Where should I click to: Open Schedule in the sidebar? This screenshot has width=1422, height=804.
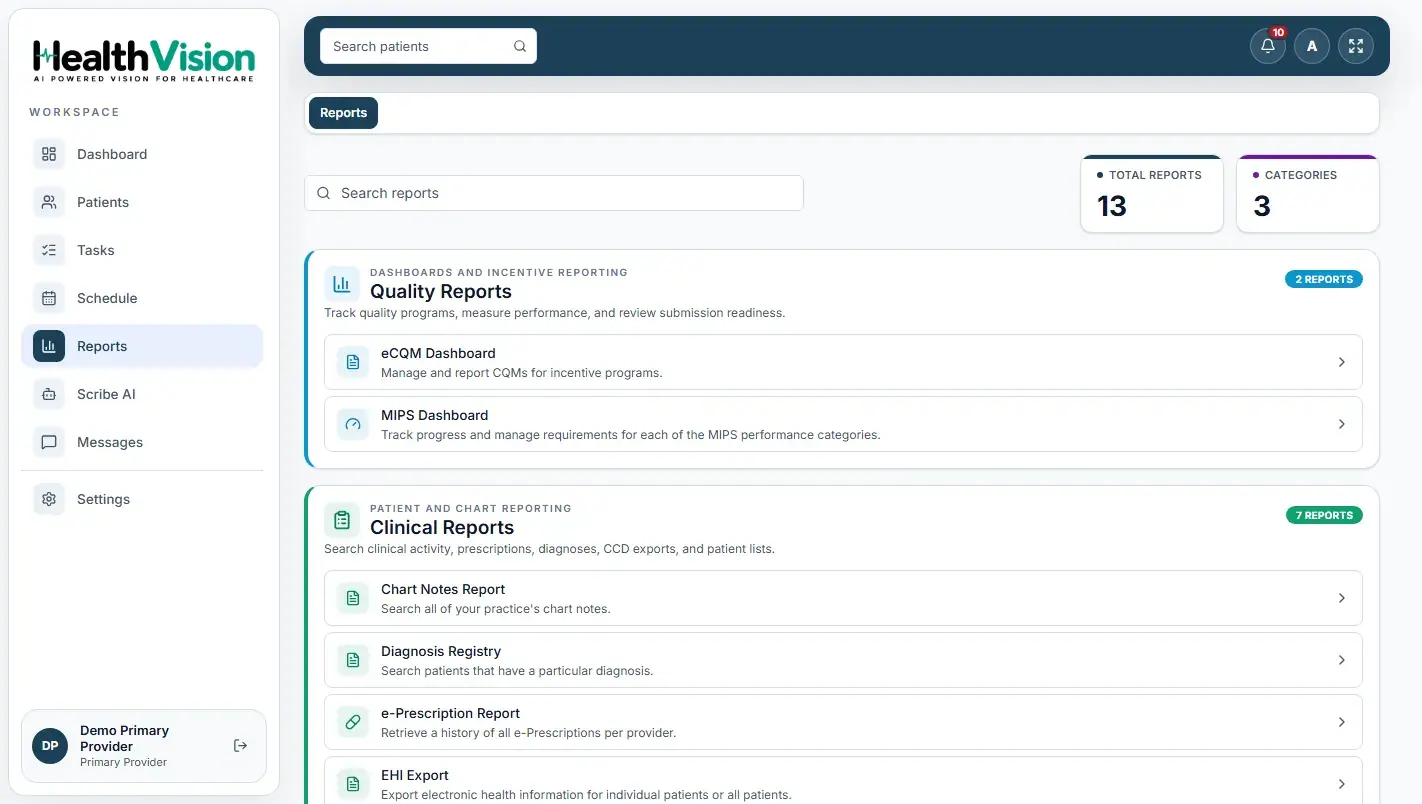pyautogui.click(x=142, y=298)
